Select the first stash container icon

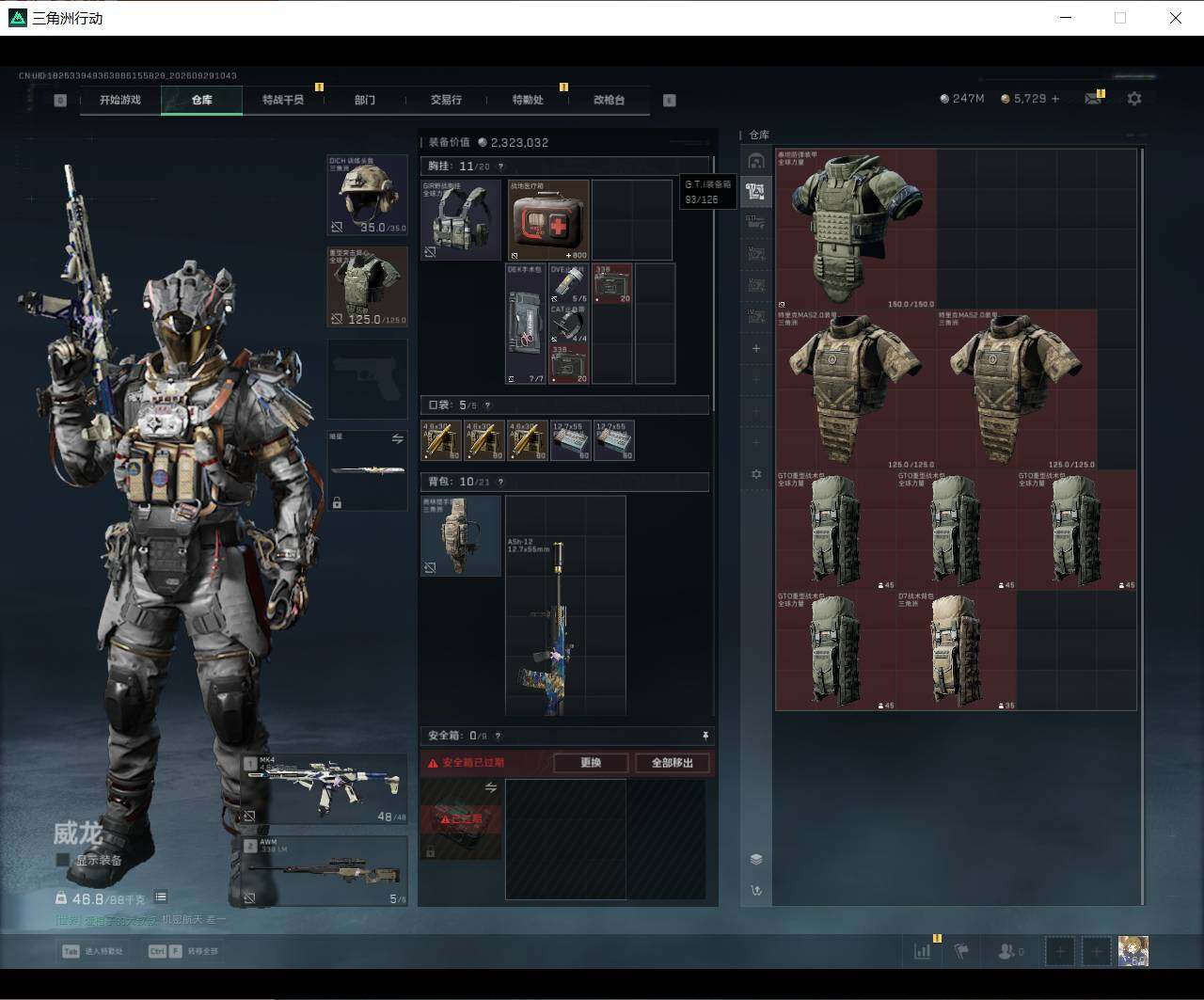pyautogui.click(x=755, y=161)
